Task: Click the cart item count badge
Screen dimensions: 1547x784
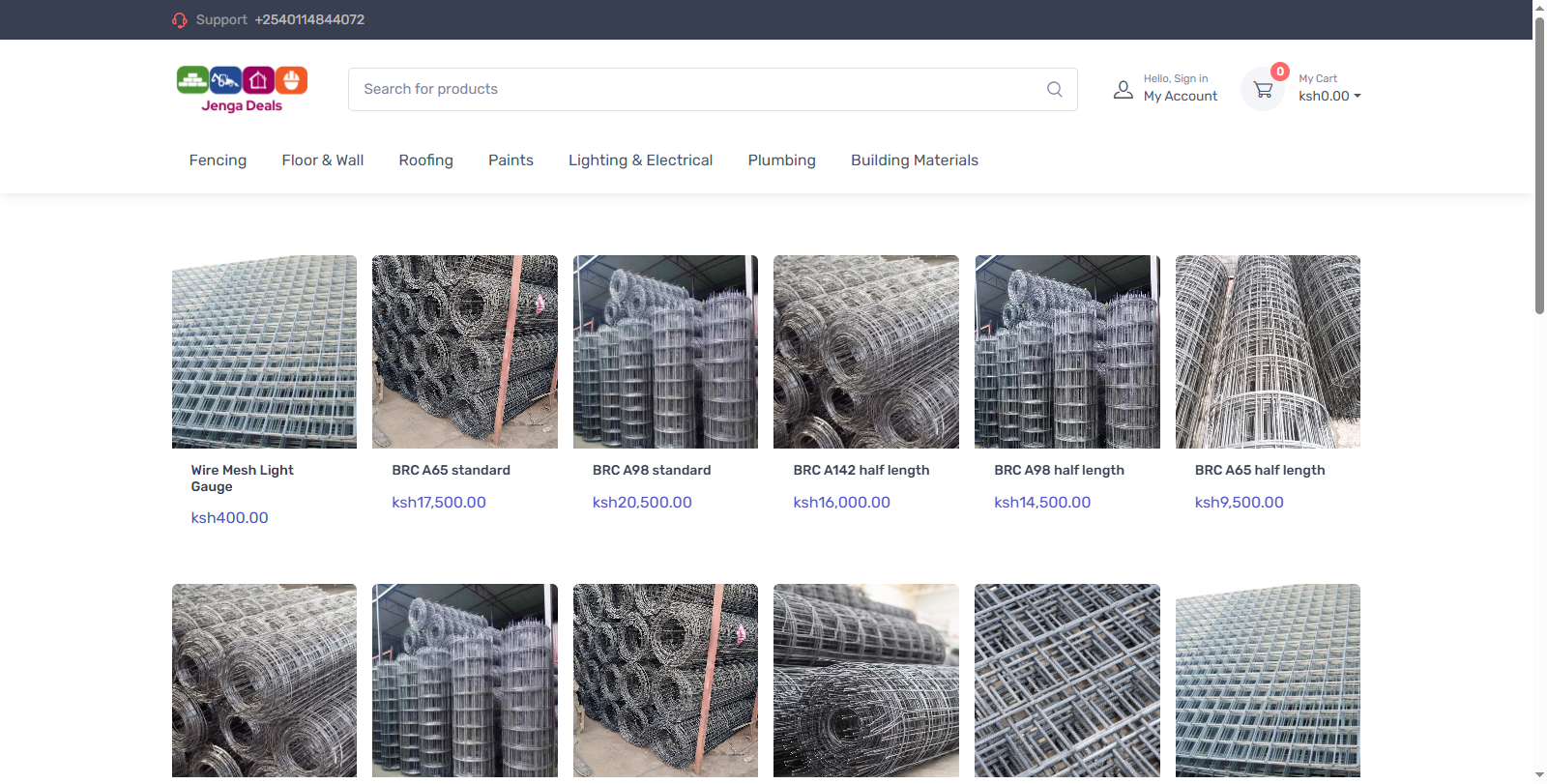Action: click(x=1279, y=72)
